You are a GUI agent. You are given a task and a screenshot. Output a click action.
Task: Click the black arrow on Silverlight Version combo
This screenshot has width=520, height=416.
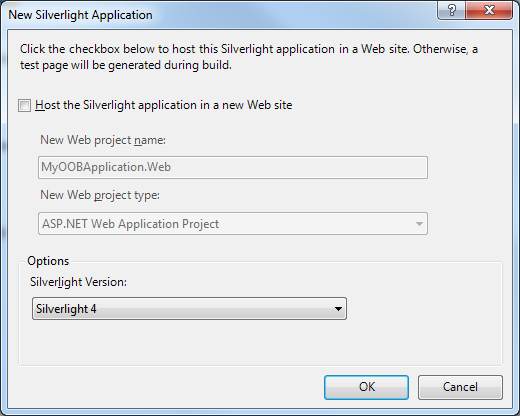click(338, 309)
